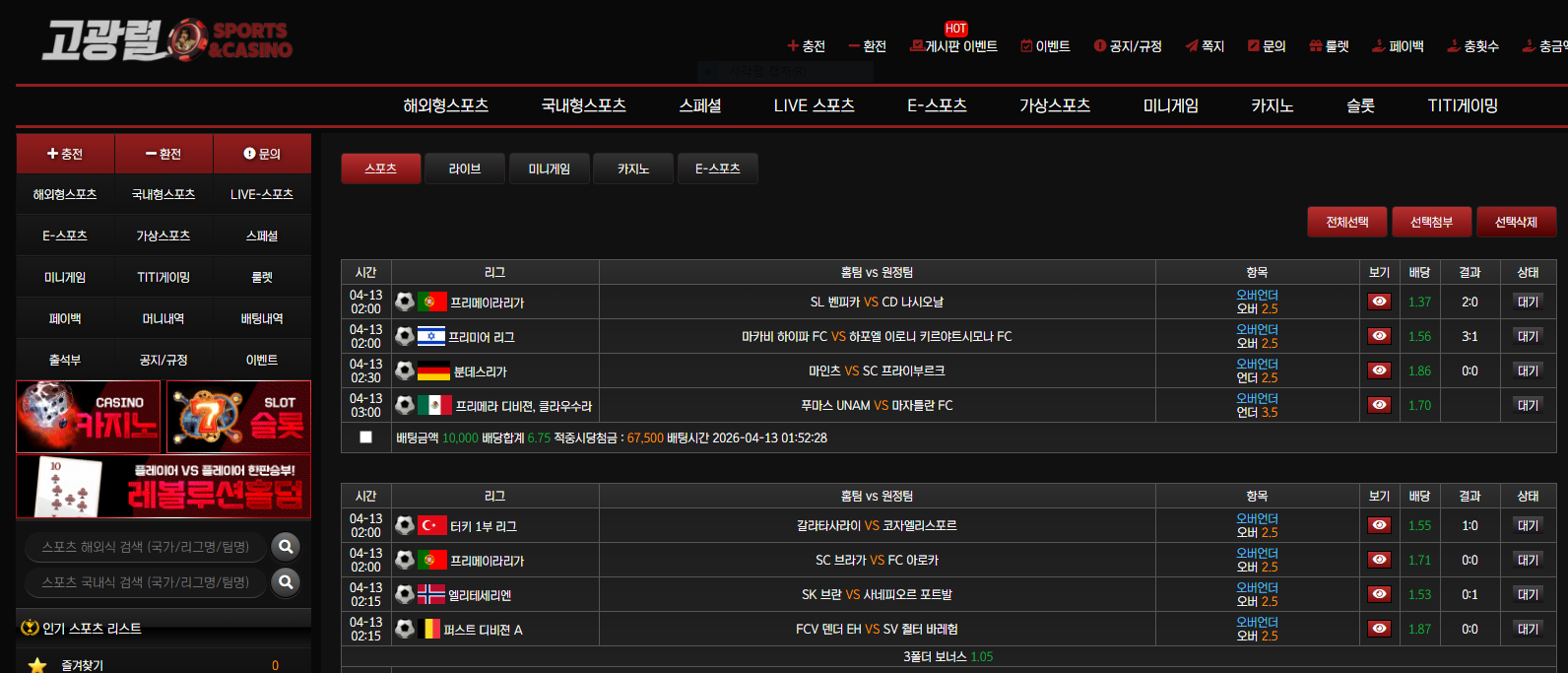Click the 고광렬 Sports & Casino logo
The height and width of the screenshot is (673, 1568).
pyautogui.click(x=166, y=40)
